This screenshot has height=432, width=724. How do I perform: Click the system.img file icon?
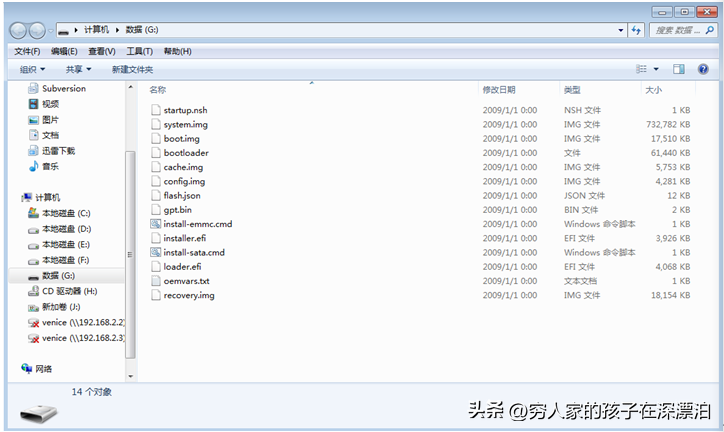pos(156,124)
